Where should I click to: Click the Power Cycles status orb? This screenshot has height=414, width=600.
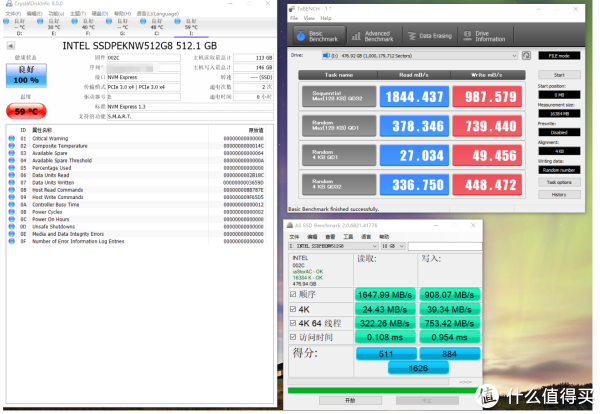coord(11,212)
